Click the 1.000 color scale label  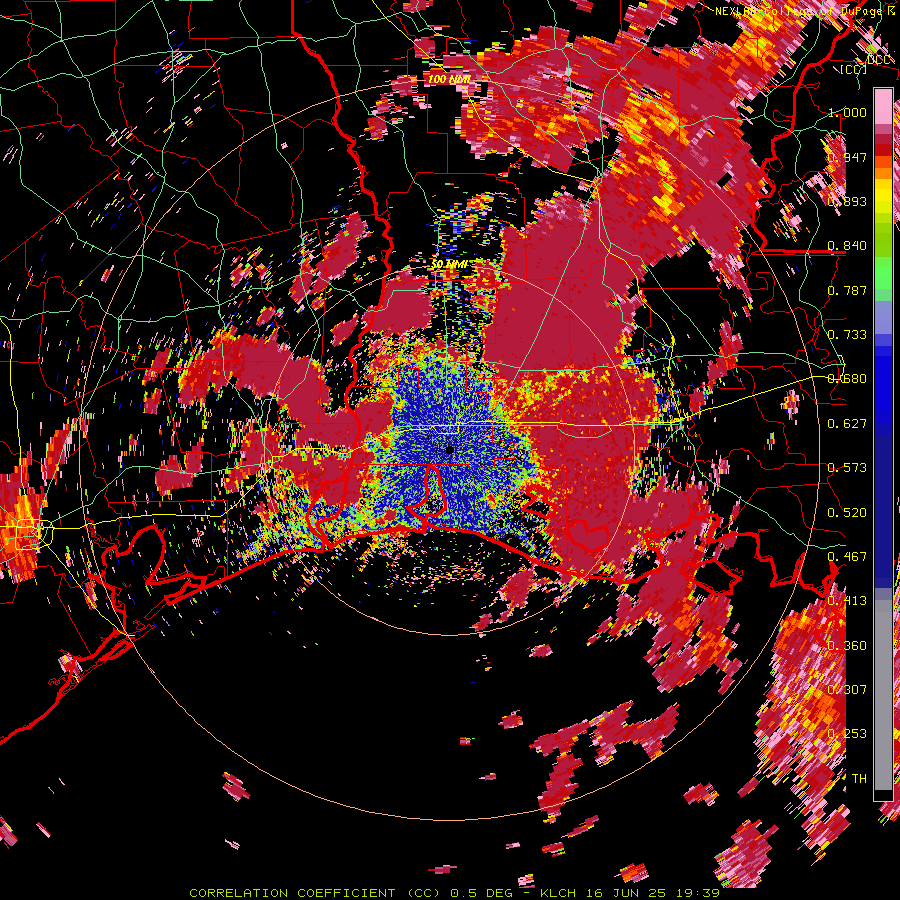[847, 112]
